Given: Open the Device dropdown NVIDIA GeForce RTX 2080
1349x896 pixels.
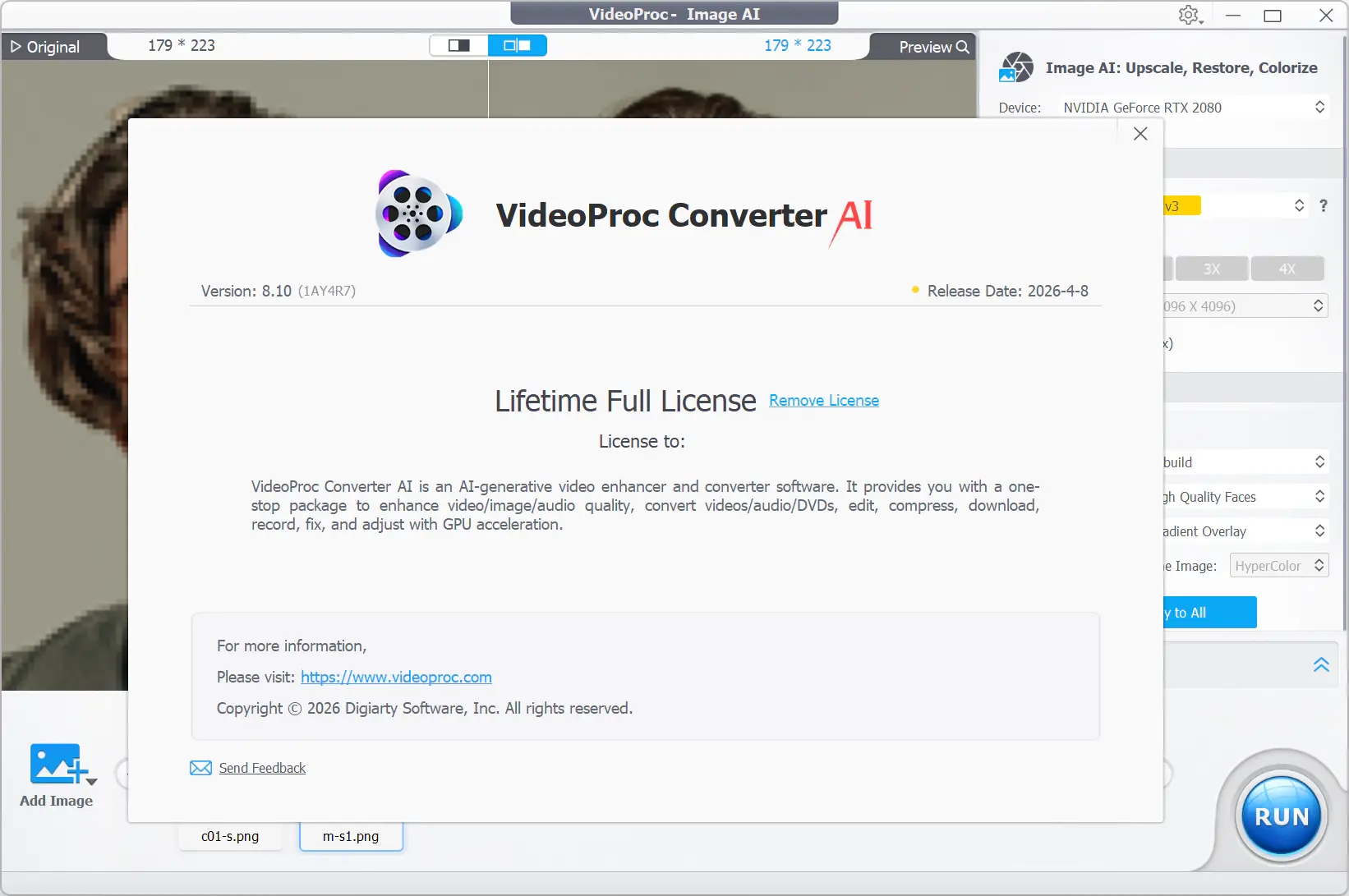Looking at the screenshot, I should [1195, 108].
